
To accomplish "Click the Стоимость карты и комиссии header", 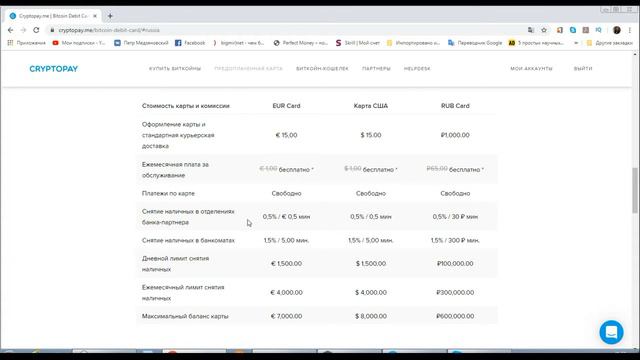I will [x=186, y=106].
